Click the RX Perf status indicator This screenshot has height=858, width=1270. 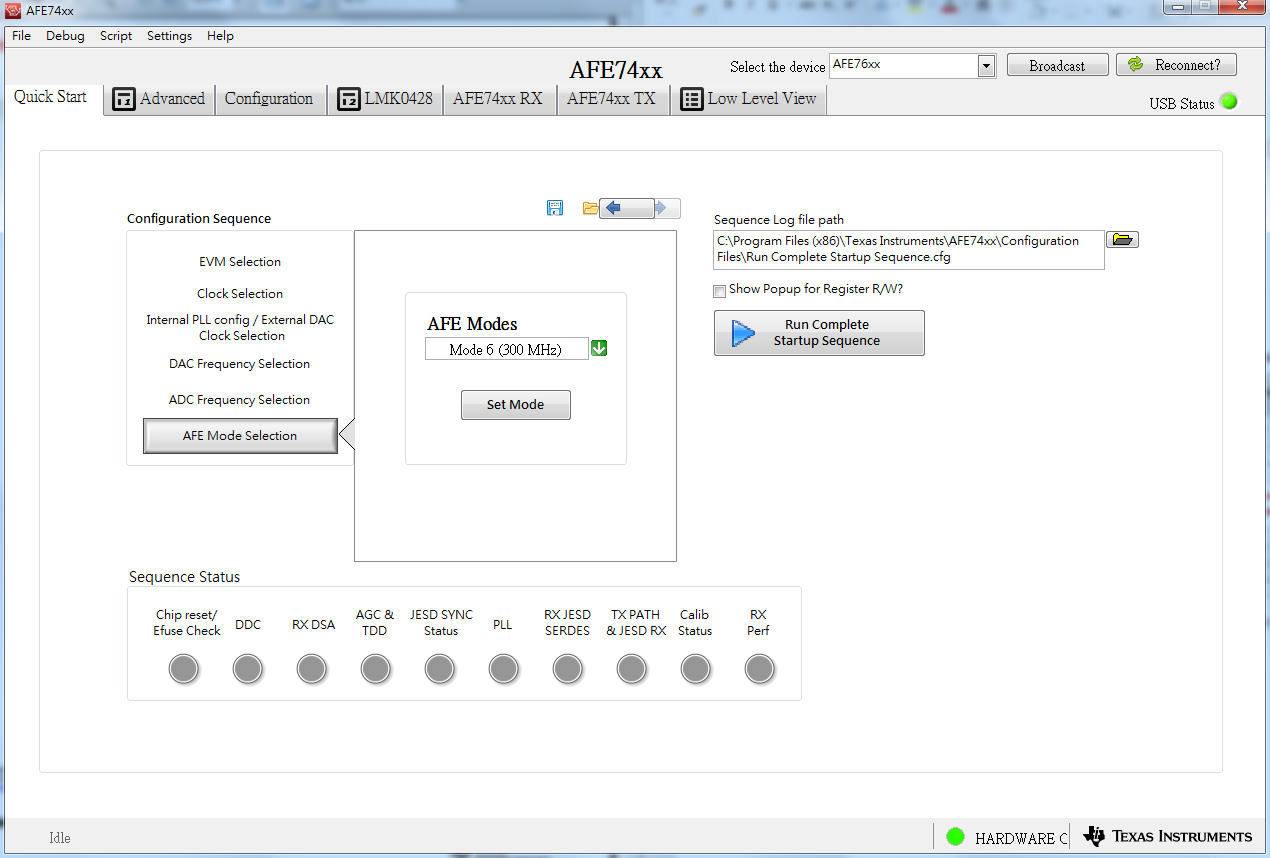759,669
